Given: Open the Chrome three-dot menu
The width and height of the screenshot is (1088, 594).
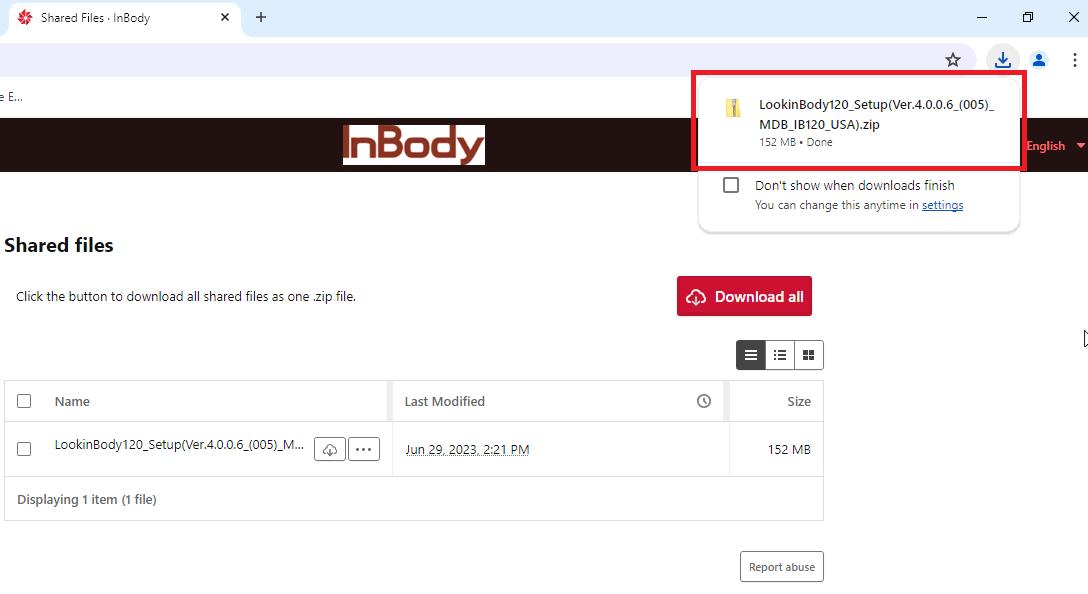Looking at the screenshot, I should [x=1074, y=60].
